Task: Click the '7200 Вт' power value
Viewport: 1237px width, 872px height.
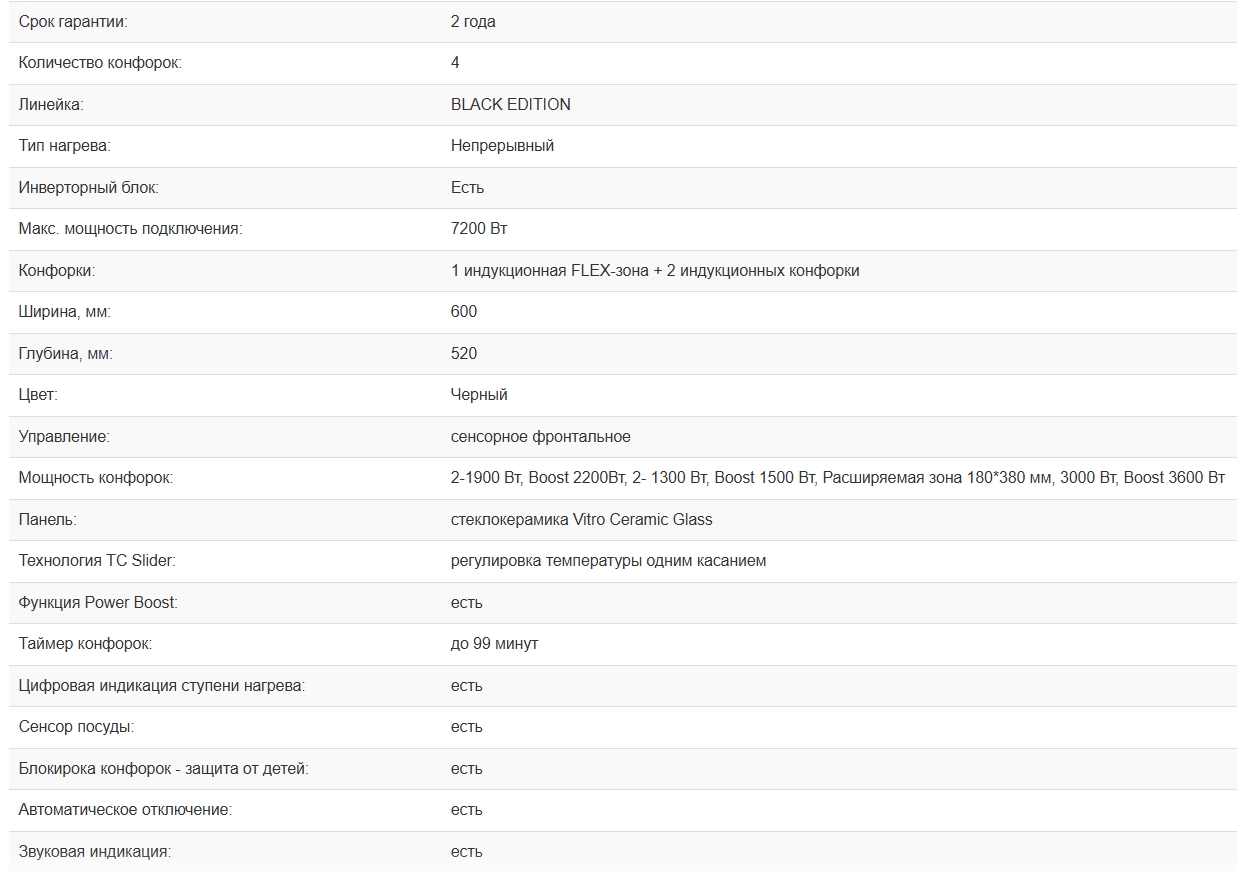Action: tap(479, 229)
